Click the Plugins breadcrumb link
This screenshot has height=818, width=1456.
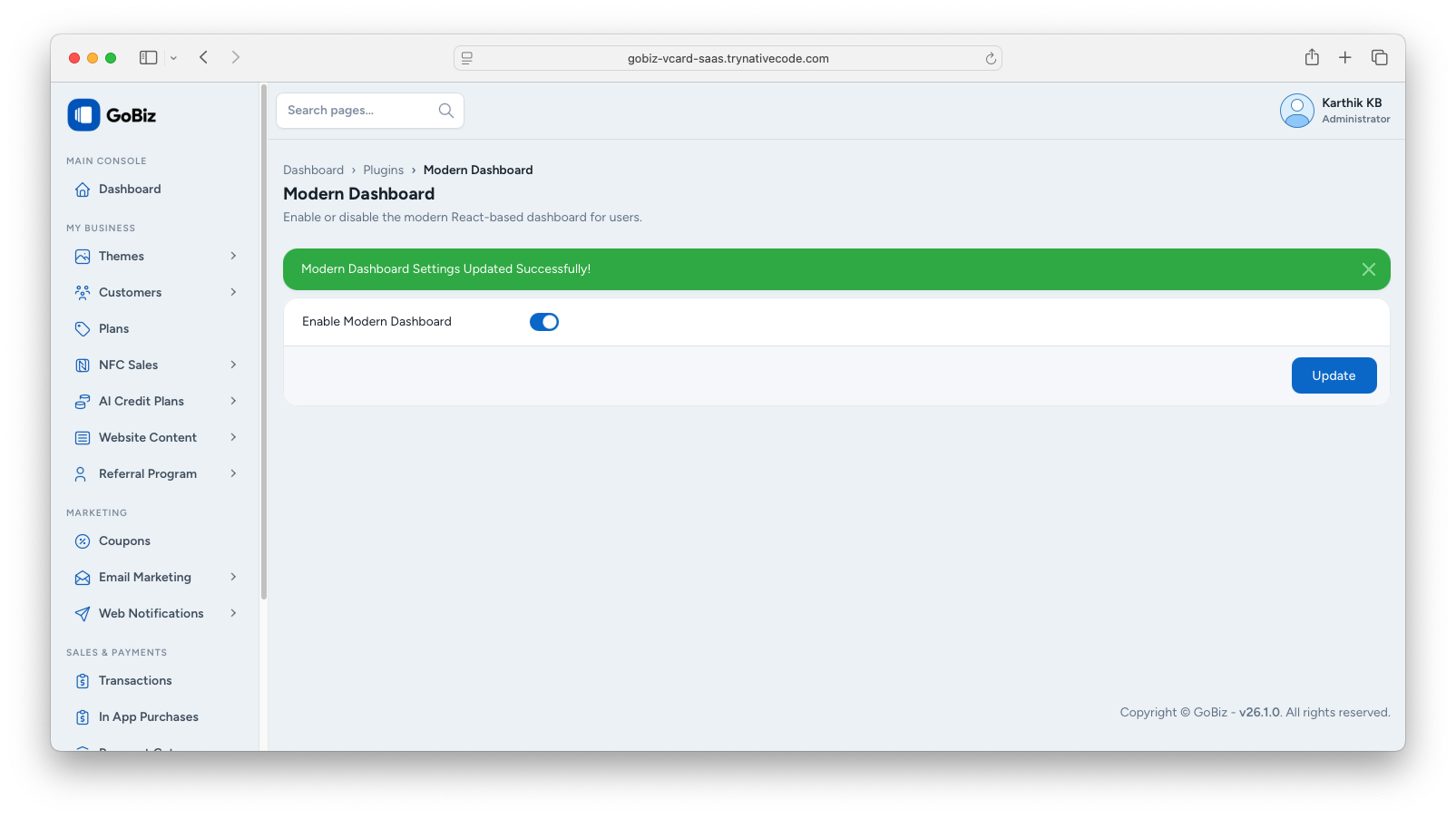pos(383,170)
